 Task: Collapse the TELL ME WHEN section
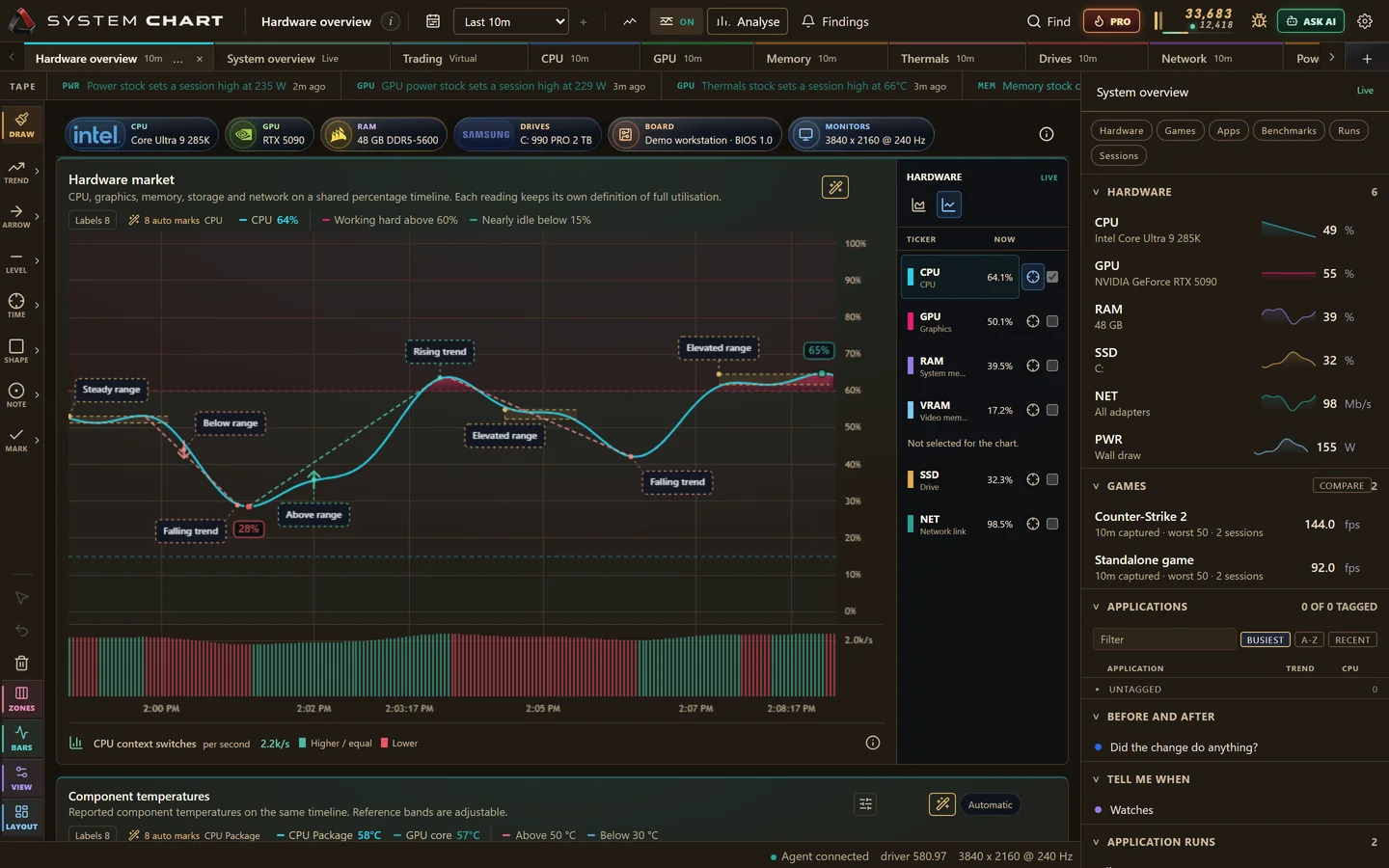click(x=1096, y=779)
